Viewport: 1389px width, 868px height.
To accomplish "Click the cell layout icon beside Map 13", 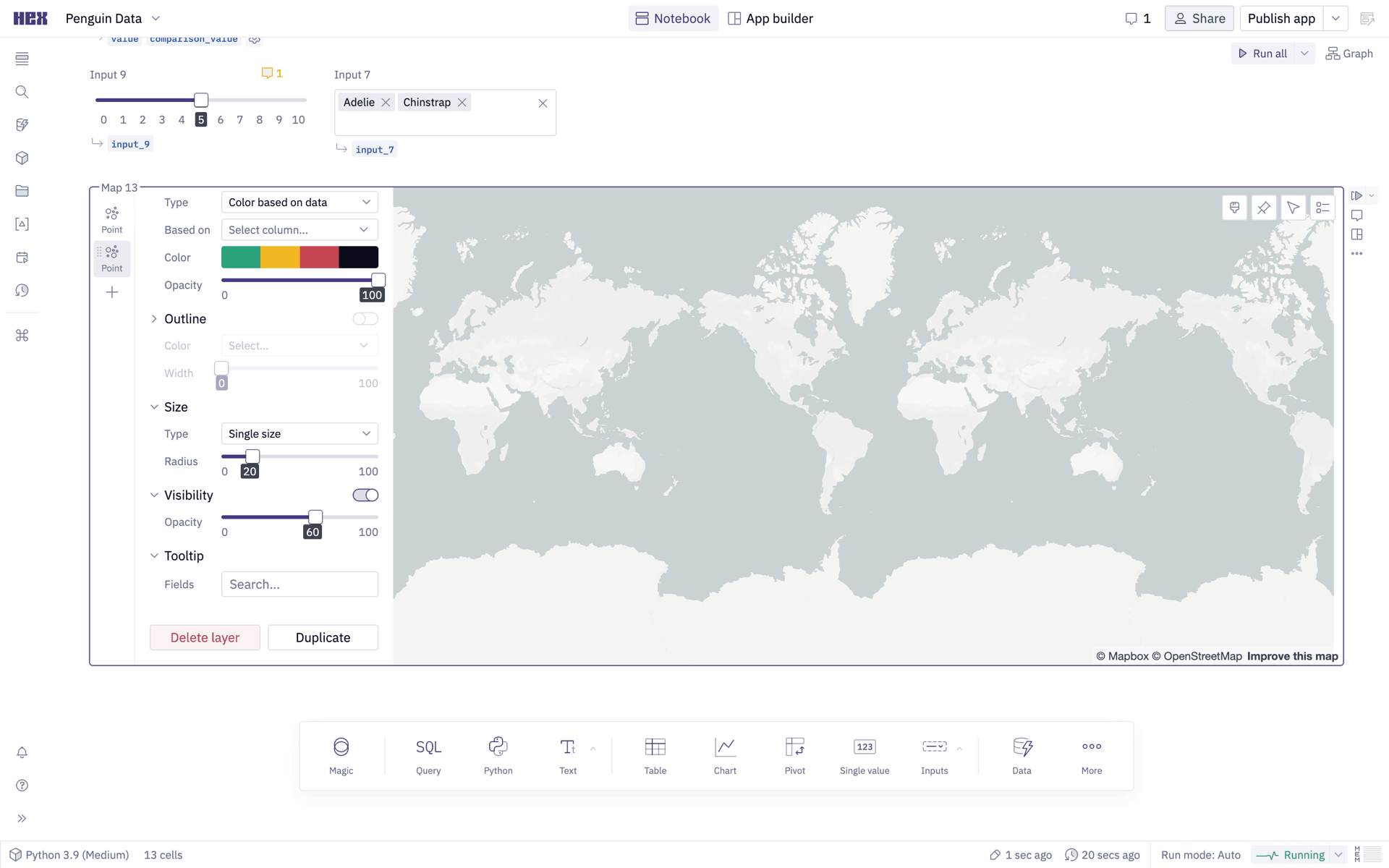I will (x=1356, y=234).
